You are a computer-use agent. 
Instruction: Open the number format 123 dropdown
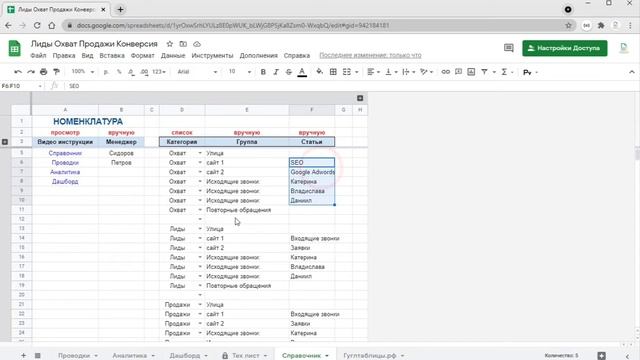159,72
